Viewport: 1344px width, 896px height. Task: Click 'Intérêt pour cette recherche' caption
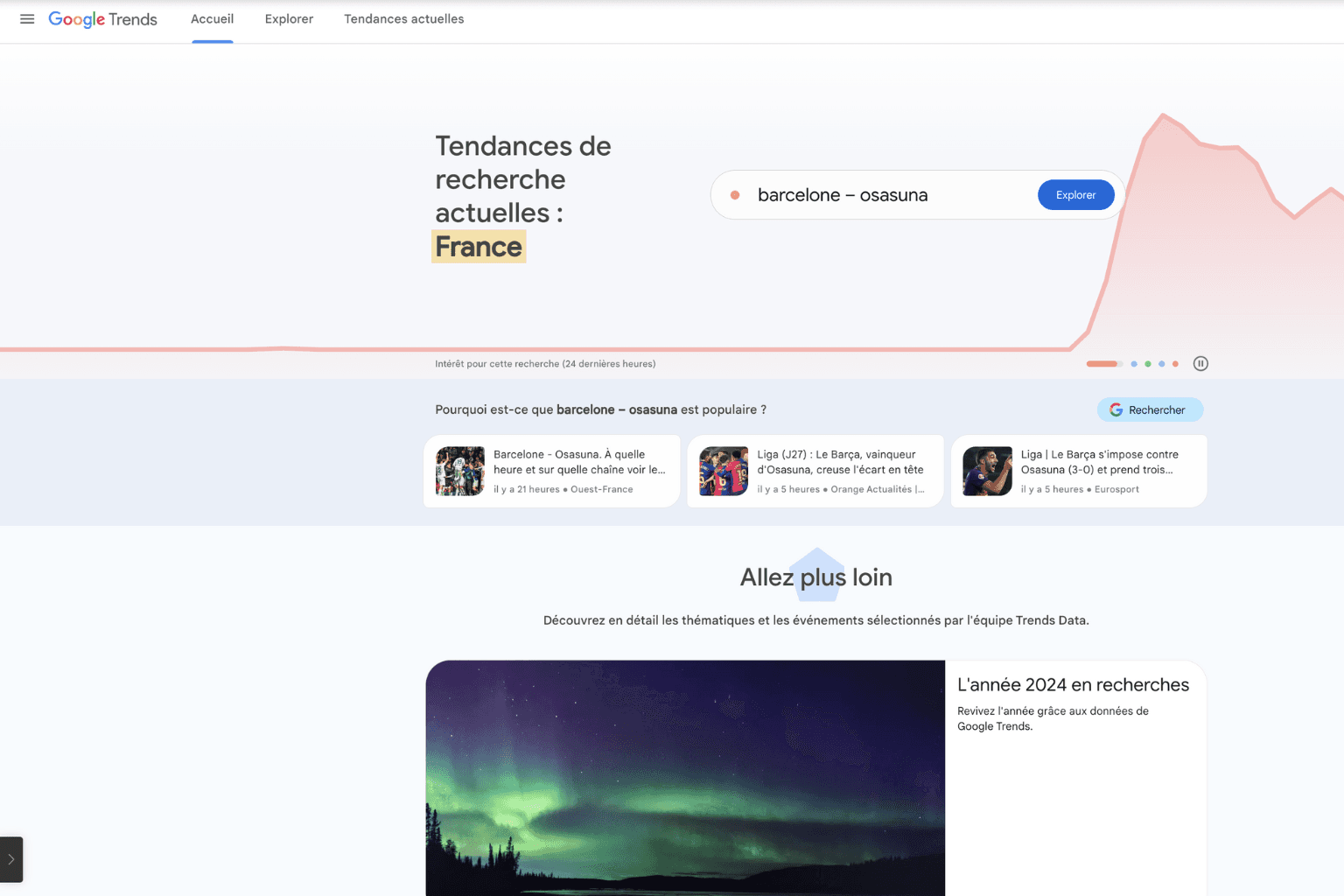(x=545, y=364)
